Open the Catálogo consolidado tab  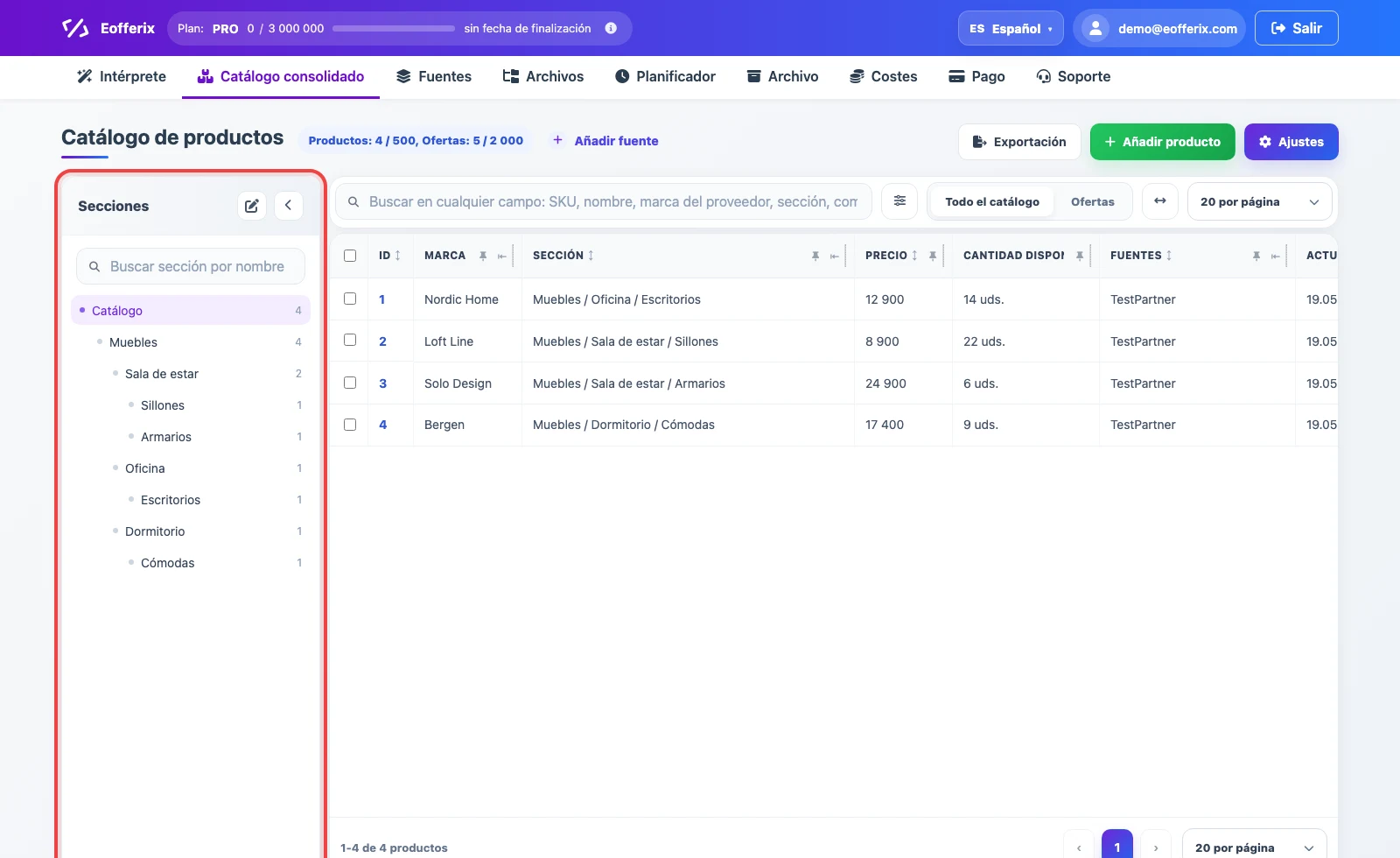tap(281, 76)
